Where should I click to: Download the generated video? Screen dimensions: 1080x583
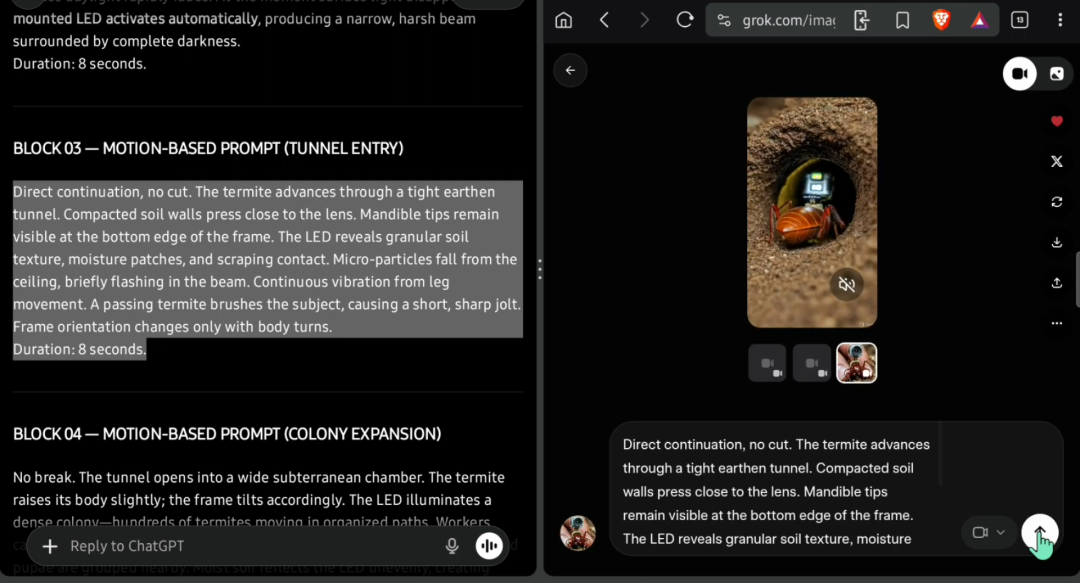coord(1057,243)
